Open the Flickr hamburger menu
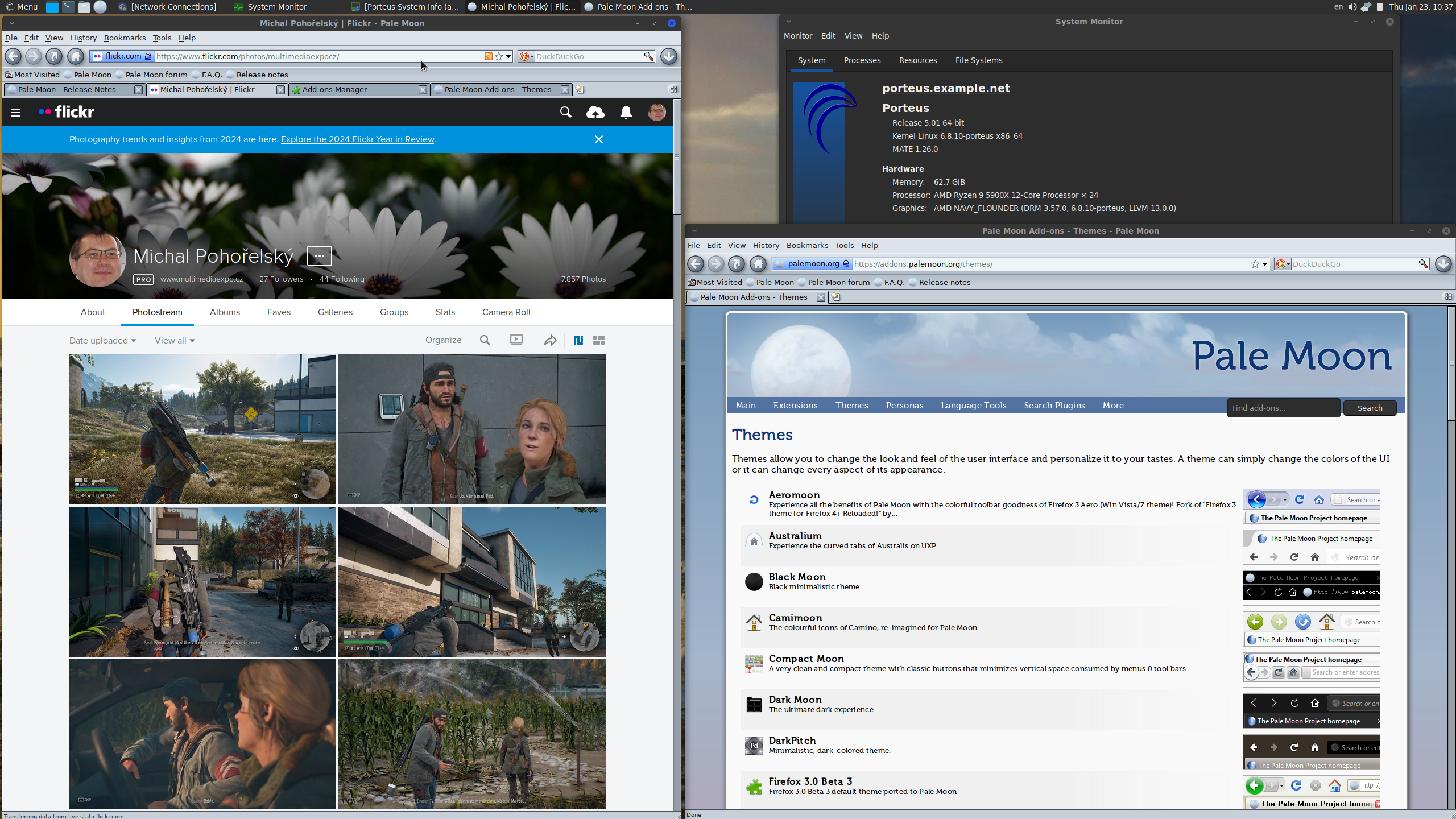The height and width of the screenshot is (819, 1456). 16,113
